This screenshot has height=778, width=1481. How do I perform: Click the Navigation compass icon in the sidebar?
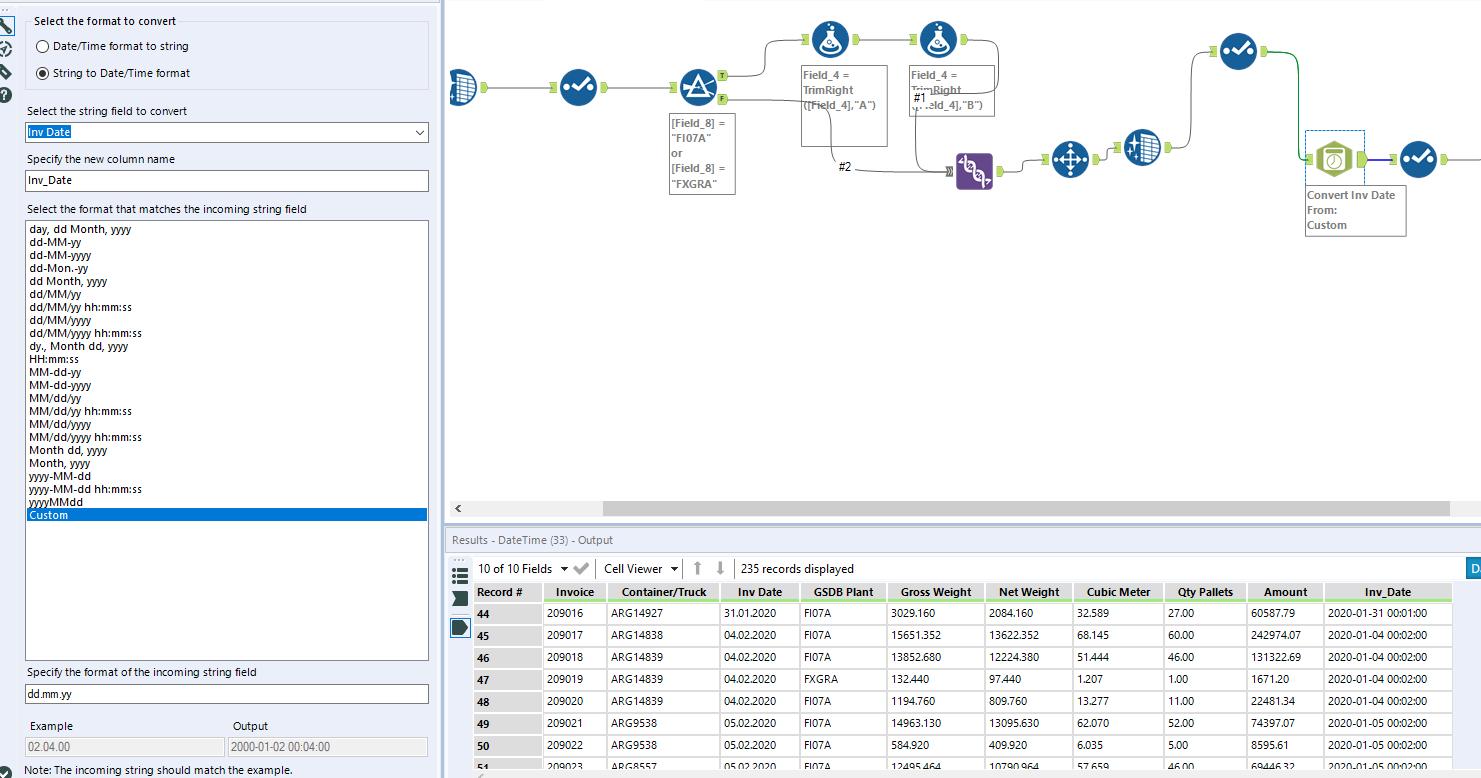[6, 48]
